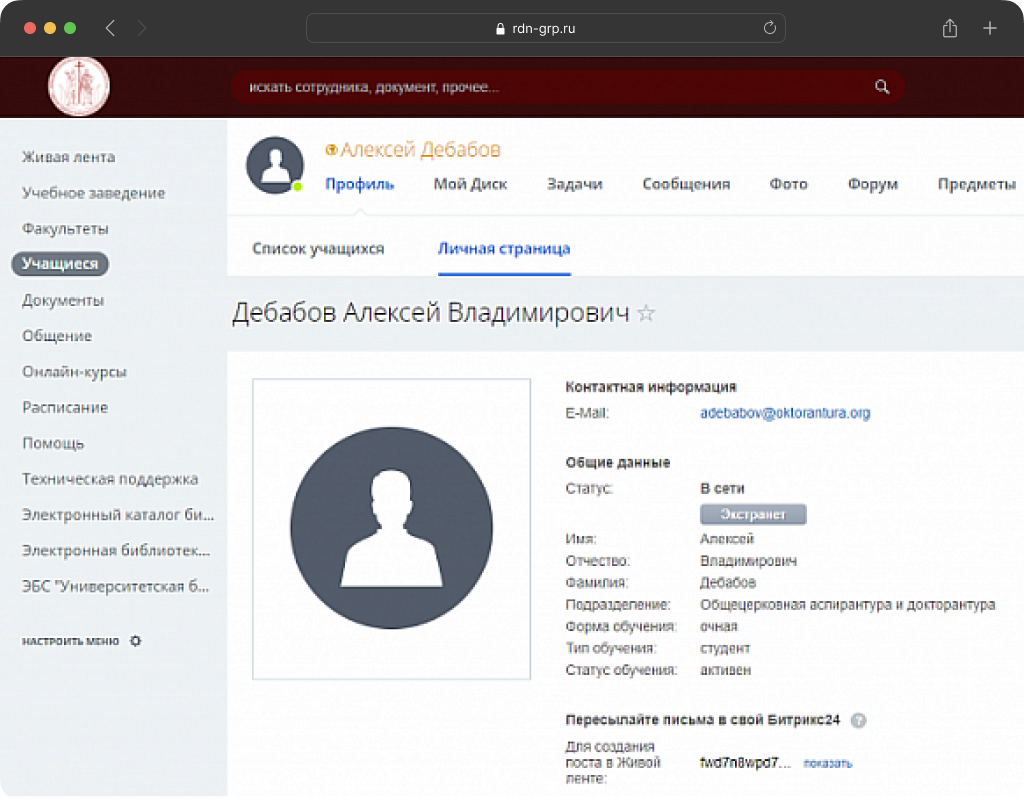Go back in browser history
The height and width of the screenshot is (800, 1024).
[x=110, y=29]
